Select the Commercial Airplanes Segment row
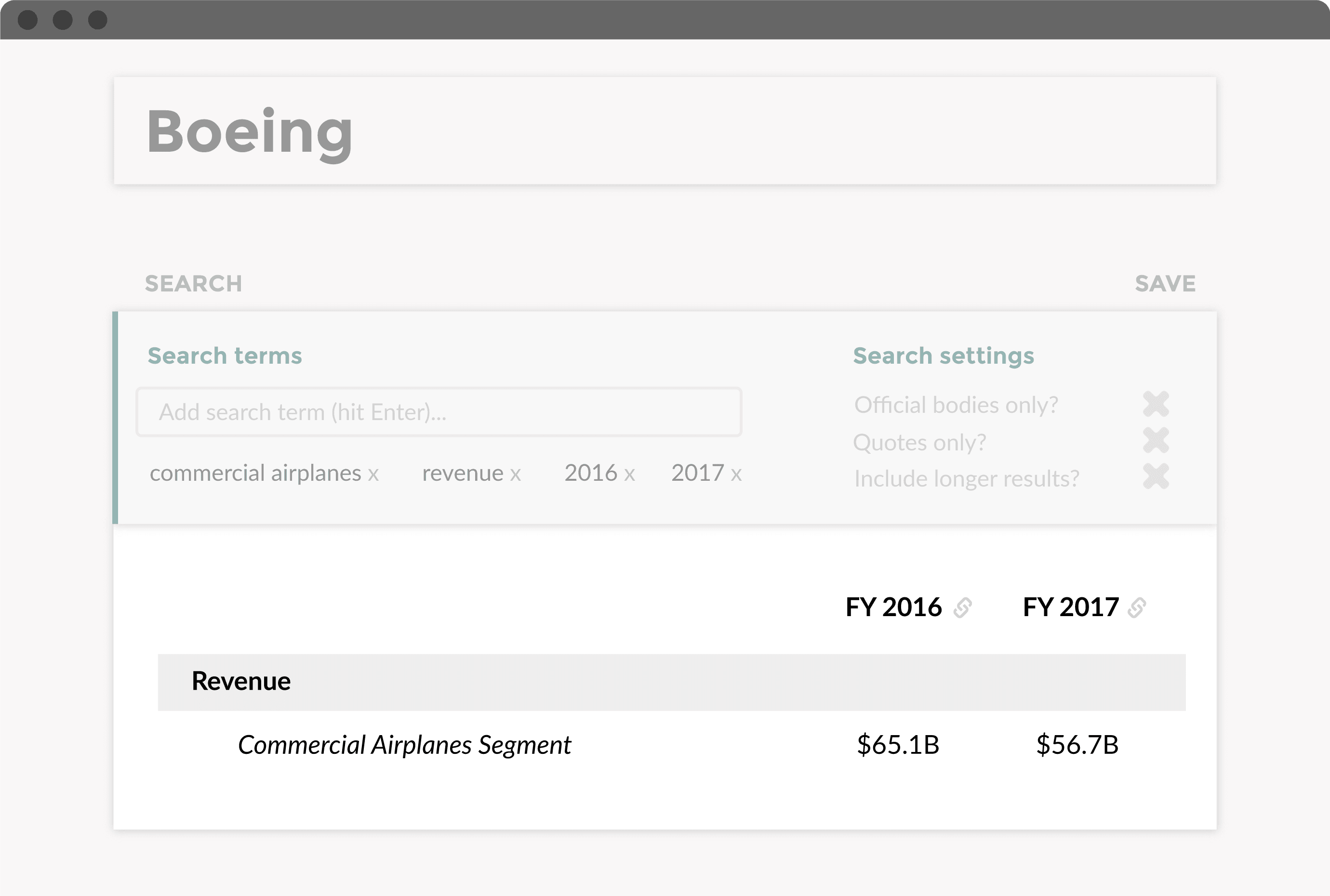The image size is (1330, 896). tap(672, 745)
